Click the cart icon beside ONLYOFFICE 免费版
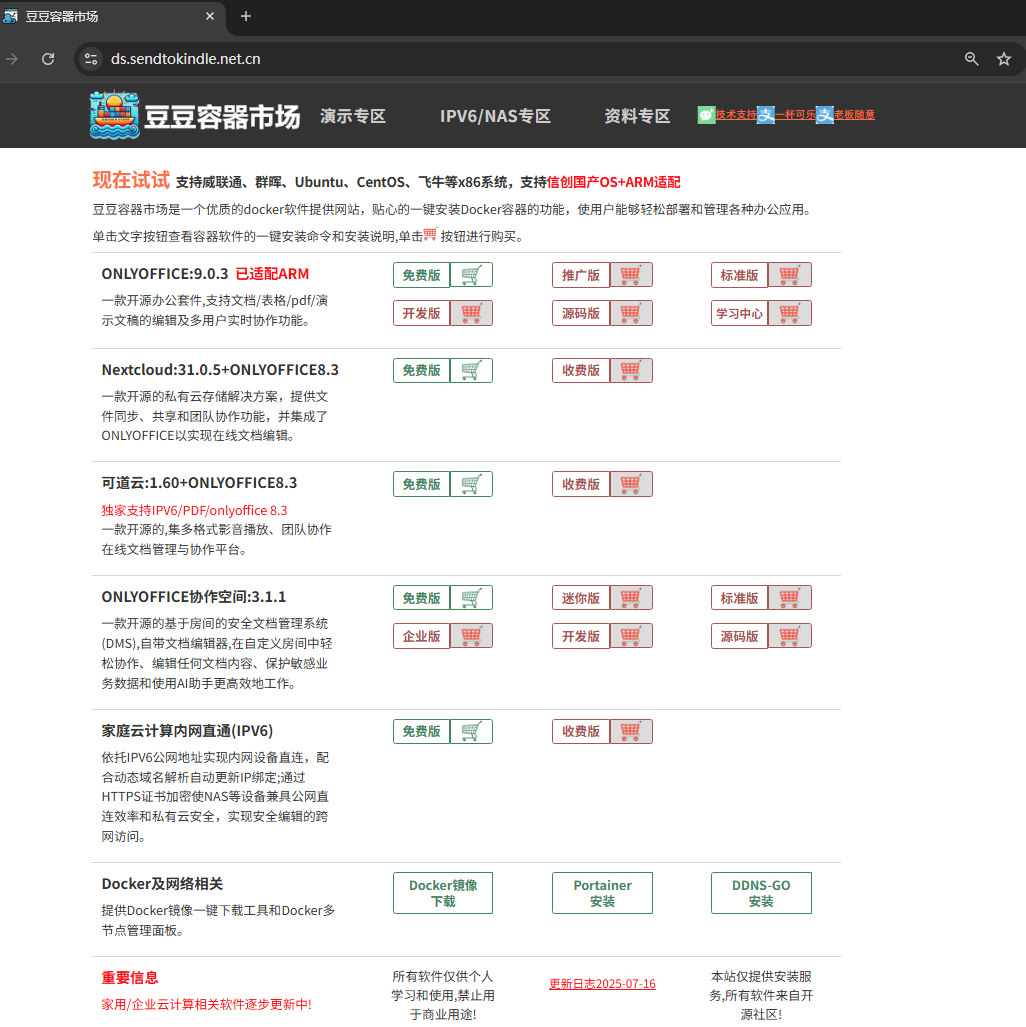This screenshot has height=1027, width=1026. click(471, 275)
